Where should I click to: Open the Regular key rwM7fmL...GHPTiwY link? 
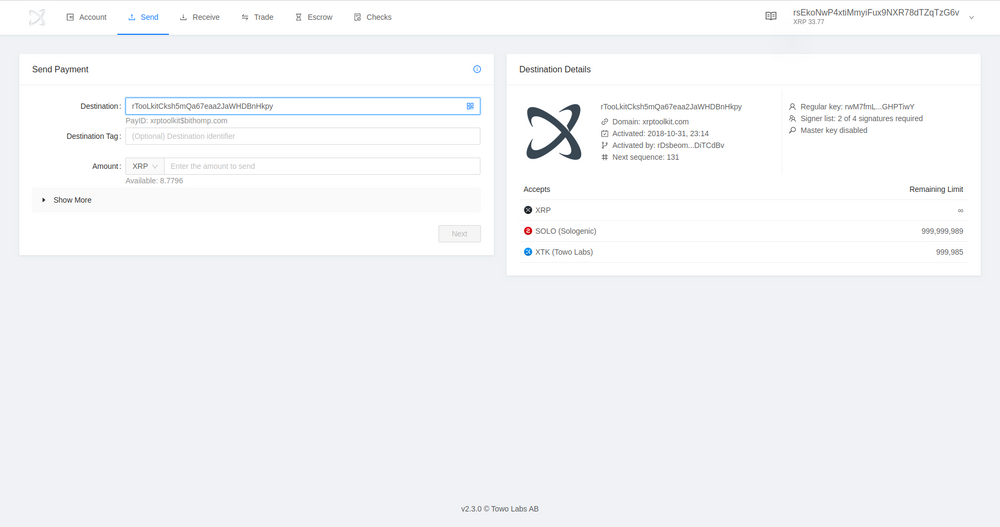pos(879,106)
